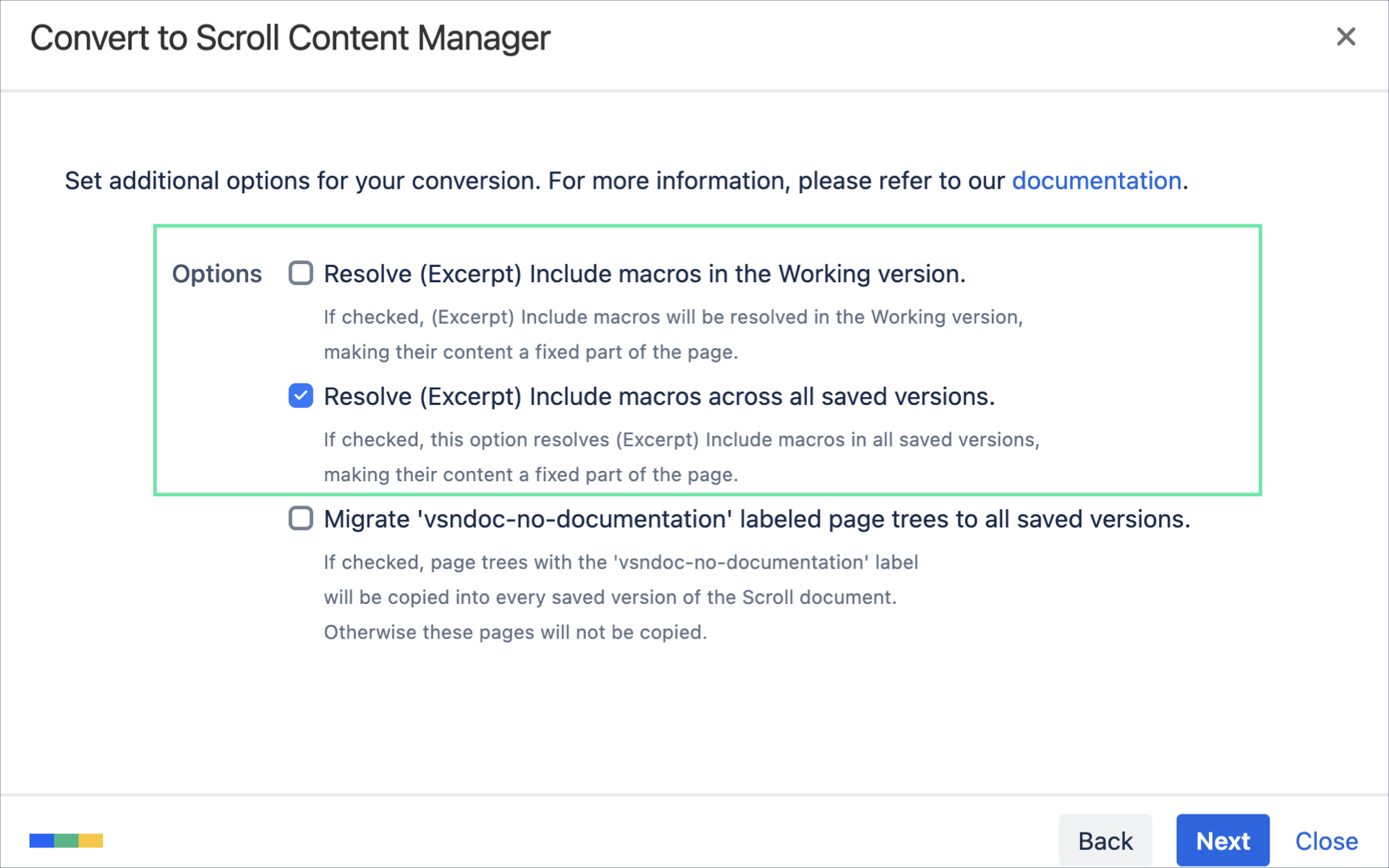Click the colored K15t logo bars
Viewport: 1389px width, 868px height.
coord(66,841)
